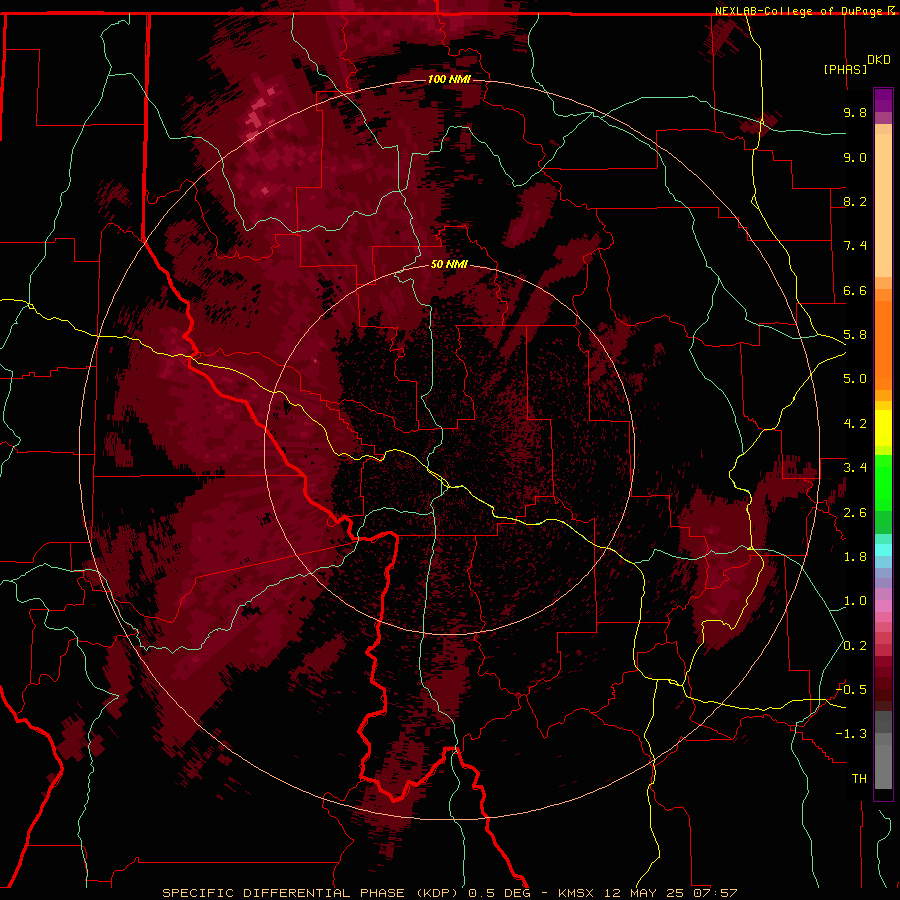Pick the cyan segment of the color bar
The width and height of the screenshot is (900, 900).
[883, 550]
